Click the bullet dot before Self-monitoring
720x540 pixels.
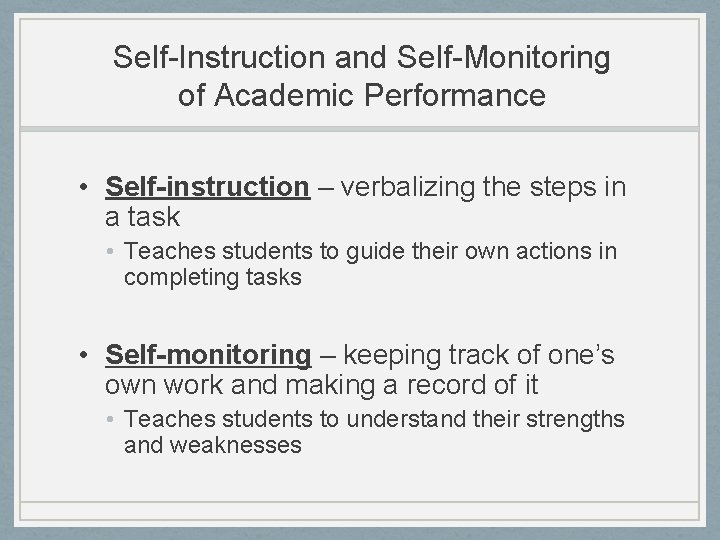click(83, 355)
